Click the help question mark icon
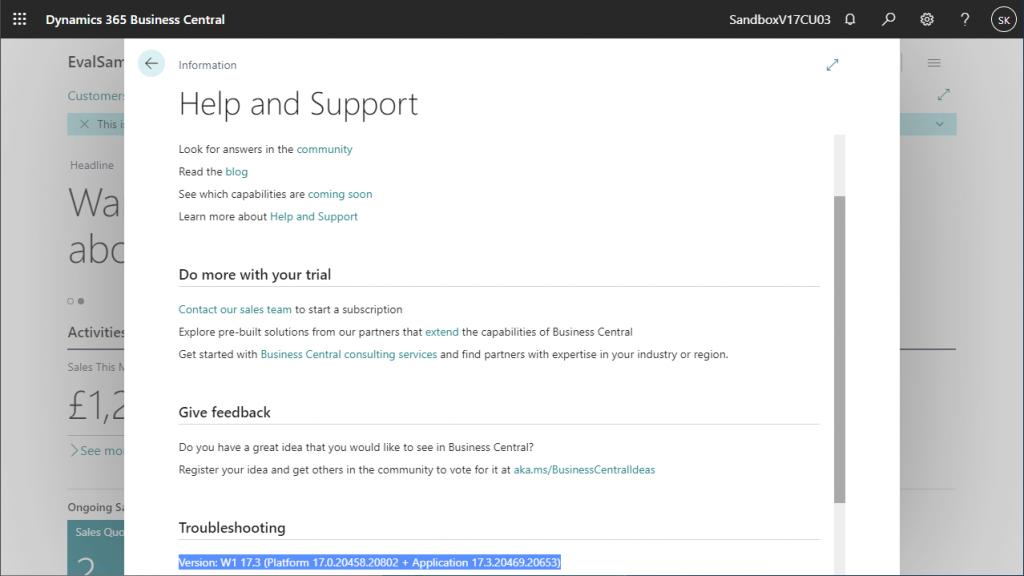The width and height of the screenshot is (1024, 576). click(x=965, y=20)
